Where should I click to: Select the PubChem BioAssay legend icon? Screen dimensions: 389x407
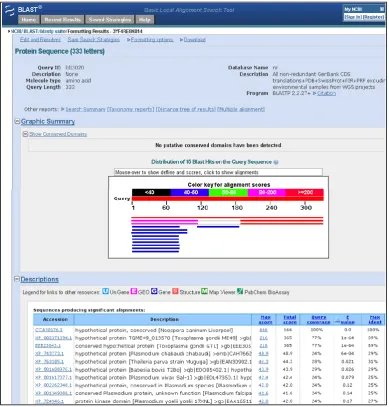[x=240, y=291]
